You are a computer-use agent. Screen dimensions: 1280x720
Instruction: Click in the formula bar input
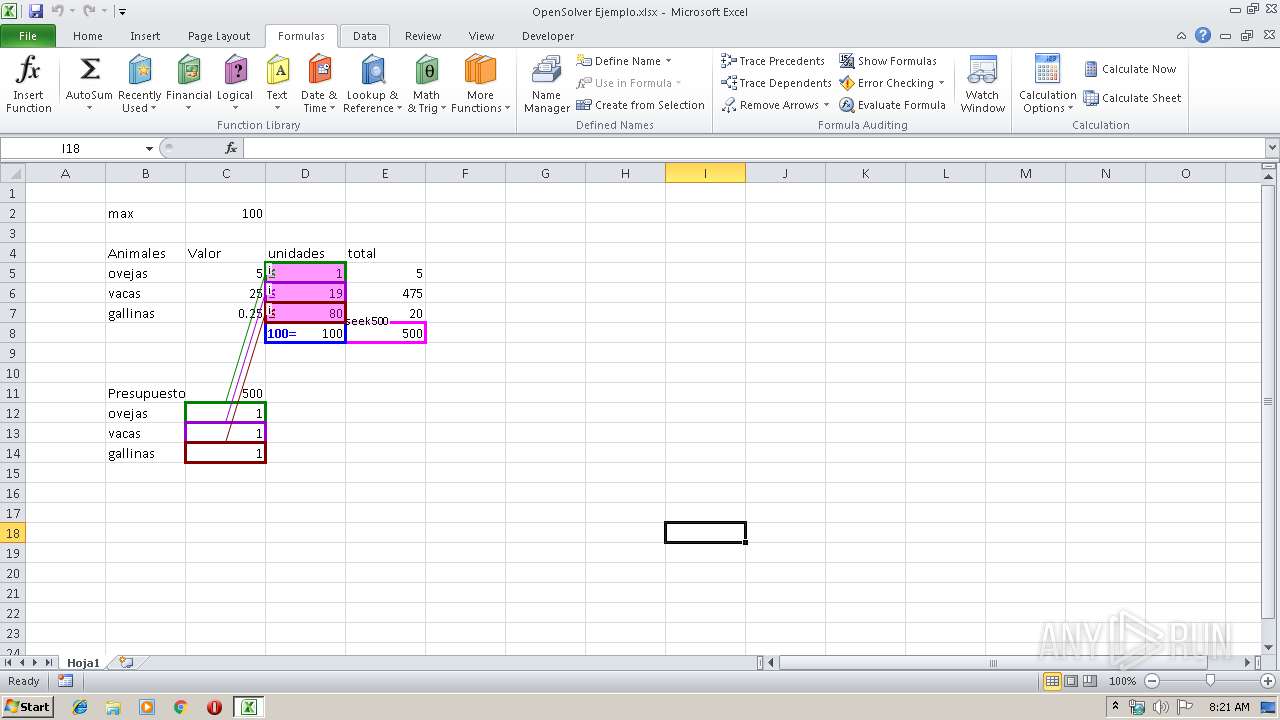[x=752, y=148]
